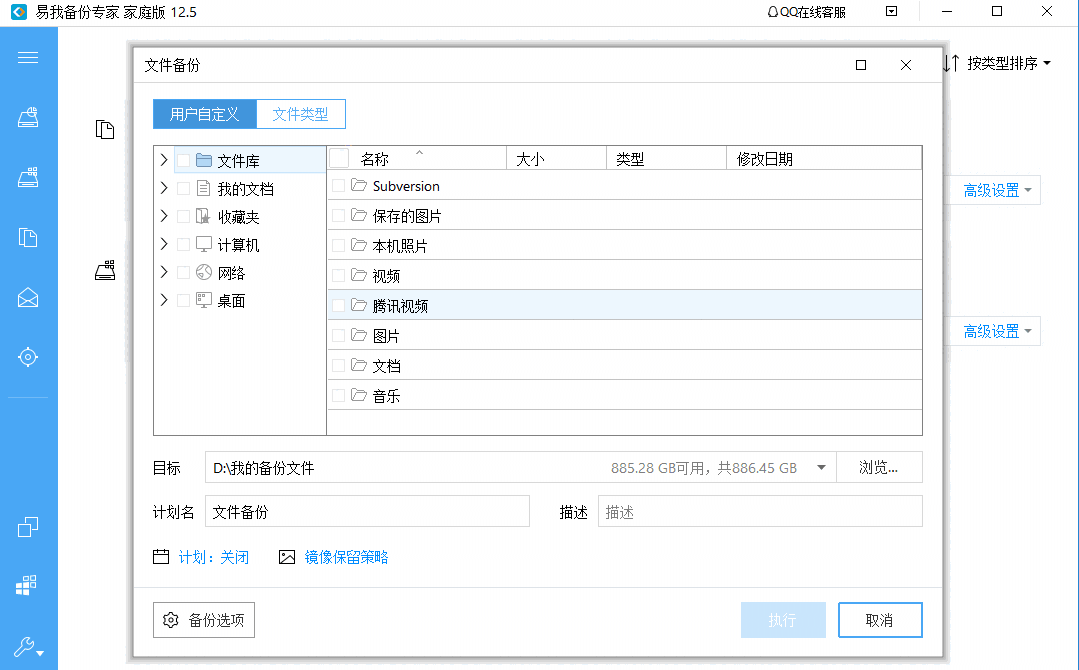Screen dimensions: 1079x670
Task: Click the clone icon in the sidebar
Action: tap(28, 526)
